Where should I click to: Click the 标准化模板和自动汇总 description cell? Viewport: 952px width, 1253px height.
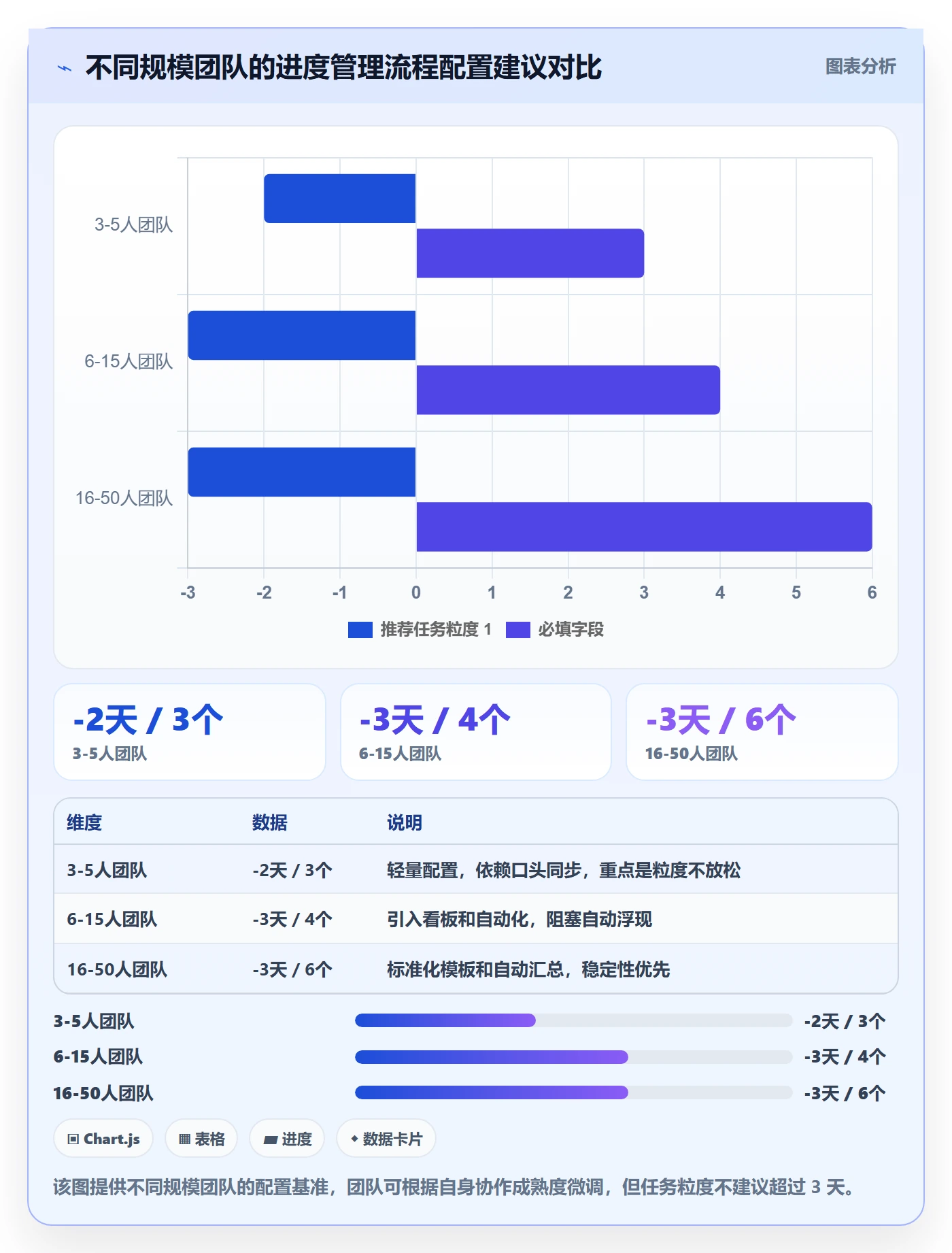[528, 969]
